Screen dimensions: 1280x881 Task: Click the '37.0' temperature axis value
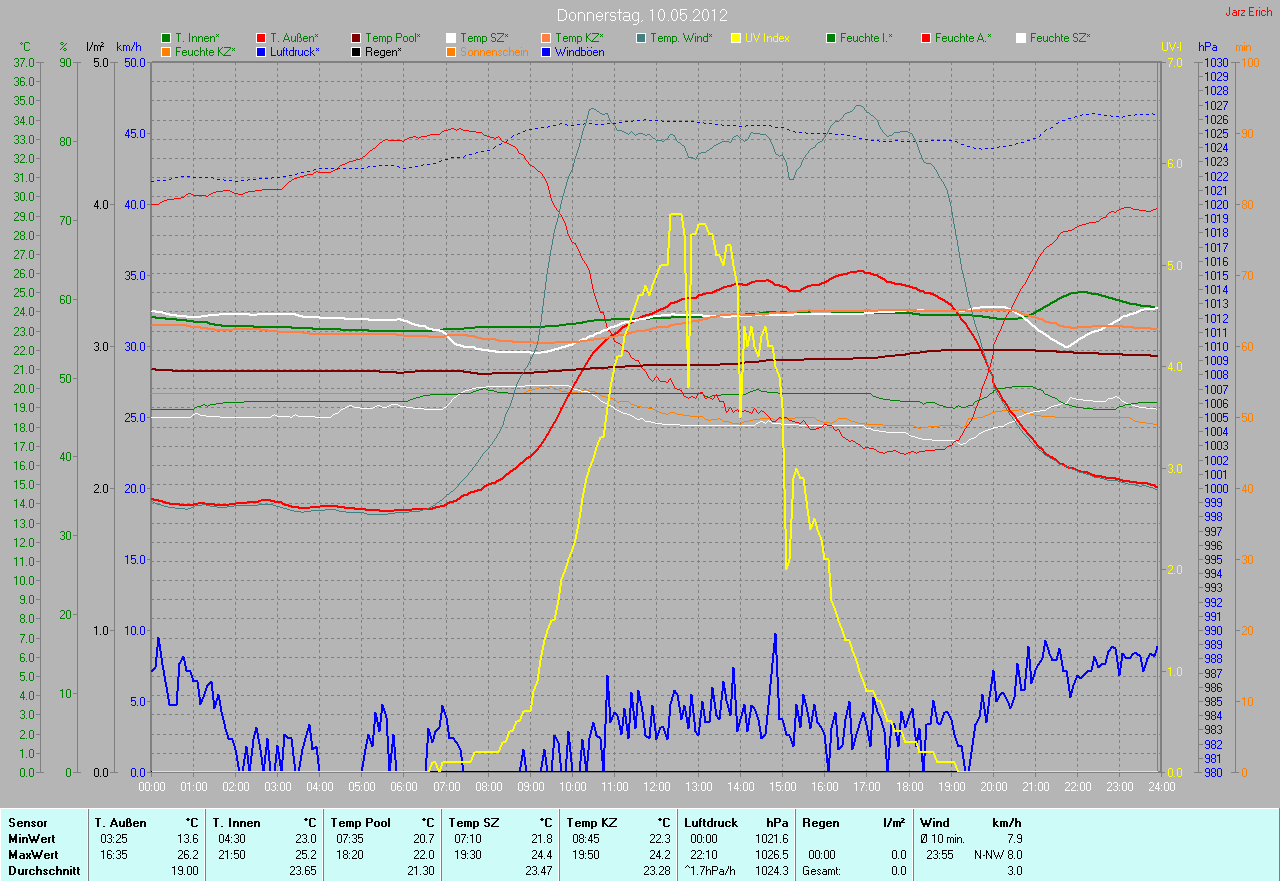25,62
